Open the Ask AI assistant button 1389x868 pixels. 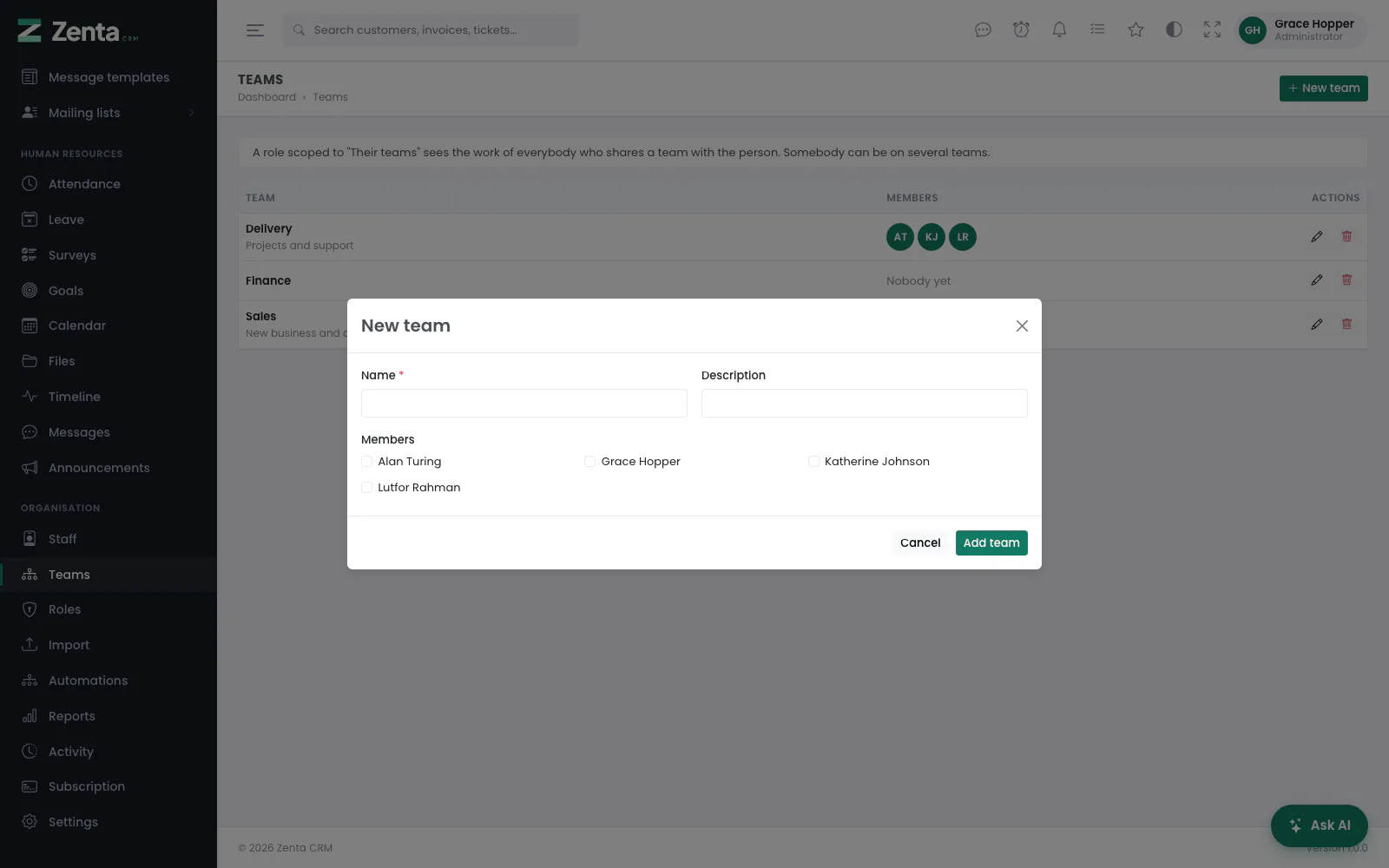click(1320, 825)
